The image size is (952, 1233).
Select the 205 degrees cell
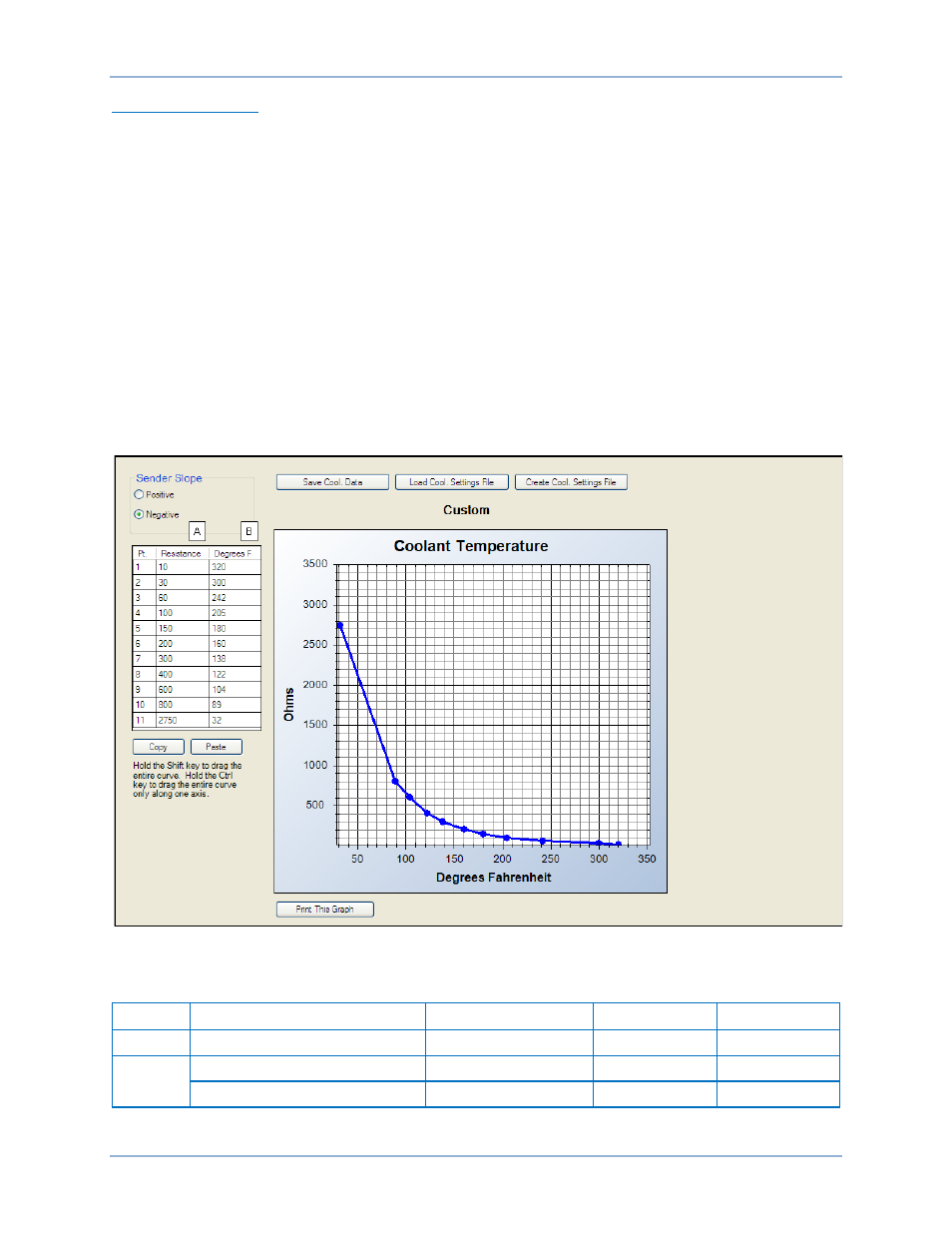[x=235, y=613]
